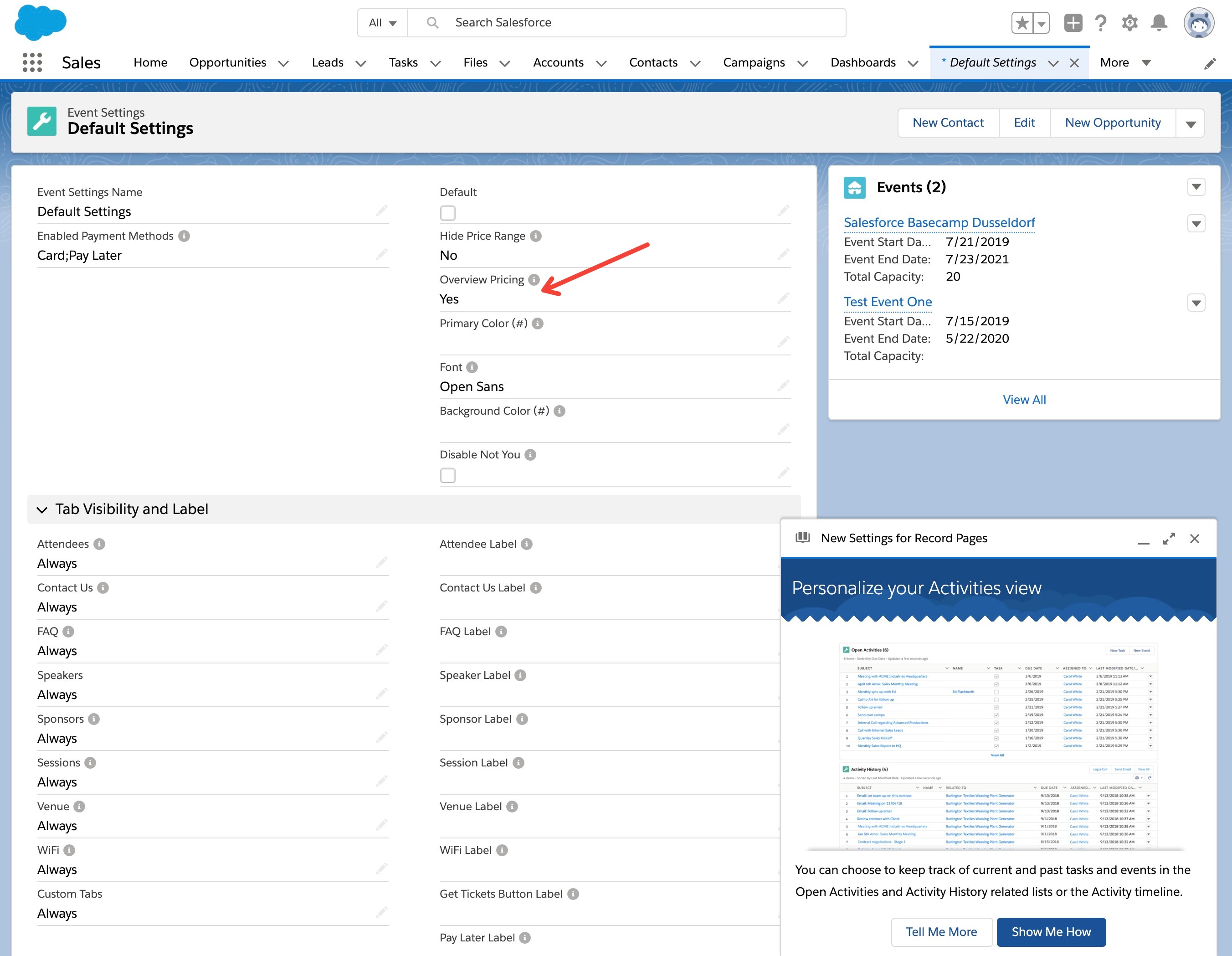Open the Files tab
The width and height of the screenshot is (1232, 956).
pos(476,62)
